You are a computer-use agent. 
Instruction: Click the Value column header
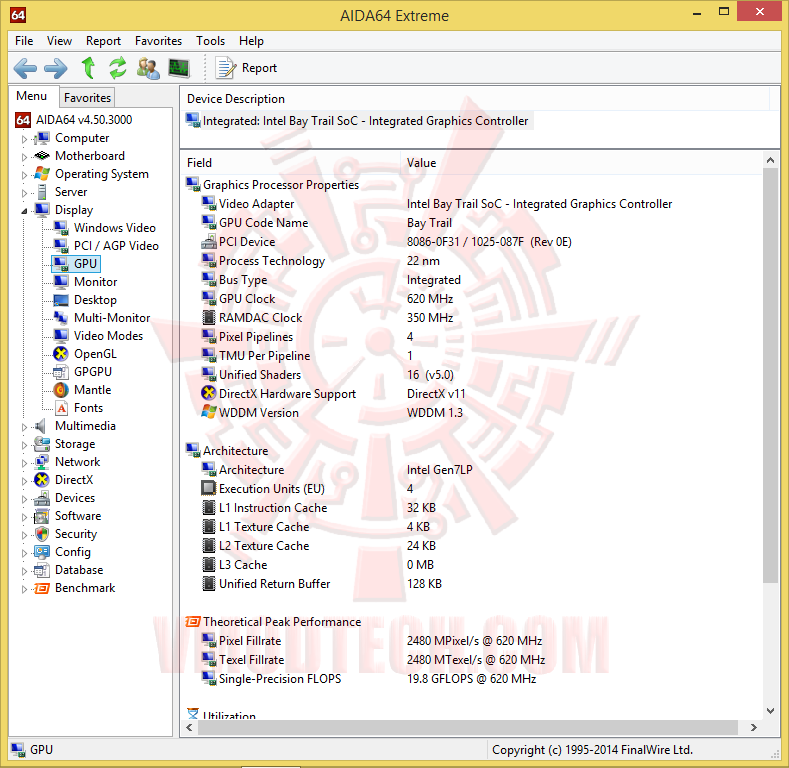point(582,163)
